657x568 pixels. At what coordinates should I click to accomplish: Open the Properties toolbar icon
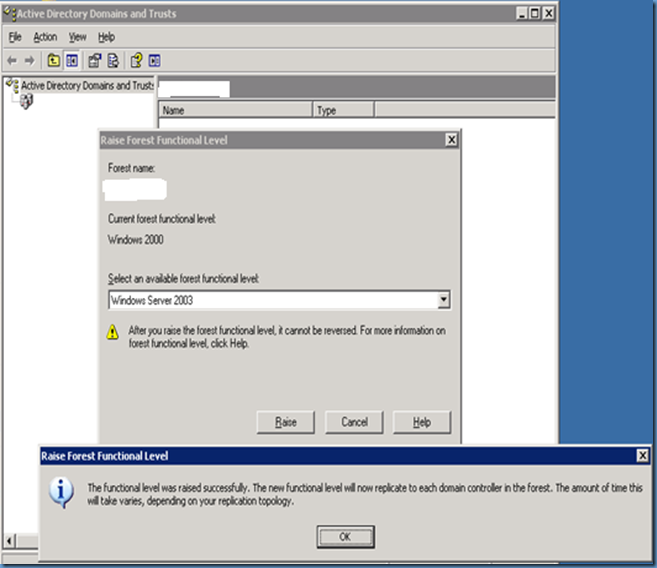pyautogui.click(x=95, y=61)
